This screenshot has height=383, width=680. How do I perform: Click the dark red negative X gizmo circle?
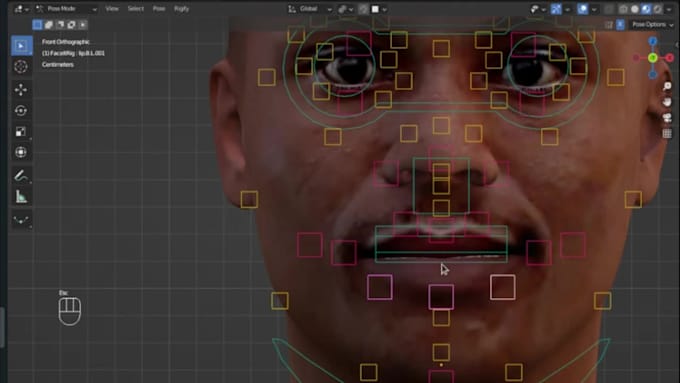tap(636, 58)
